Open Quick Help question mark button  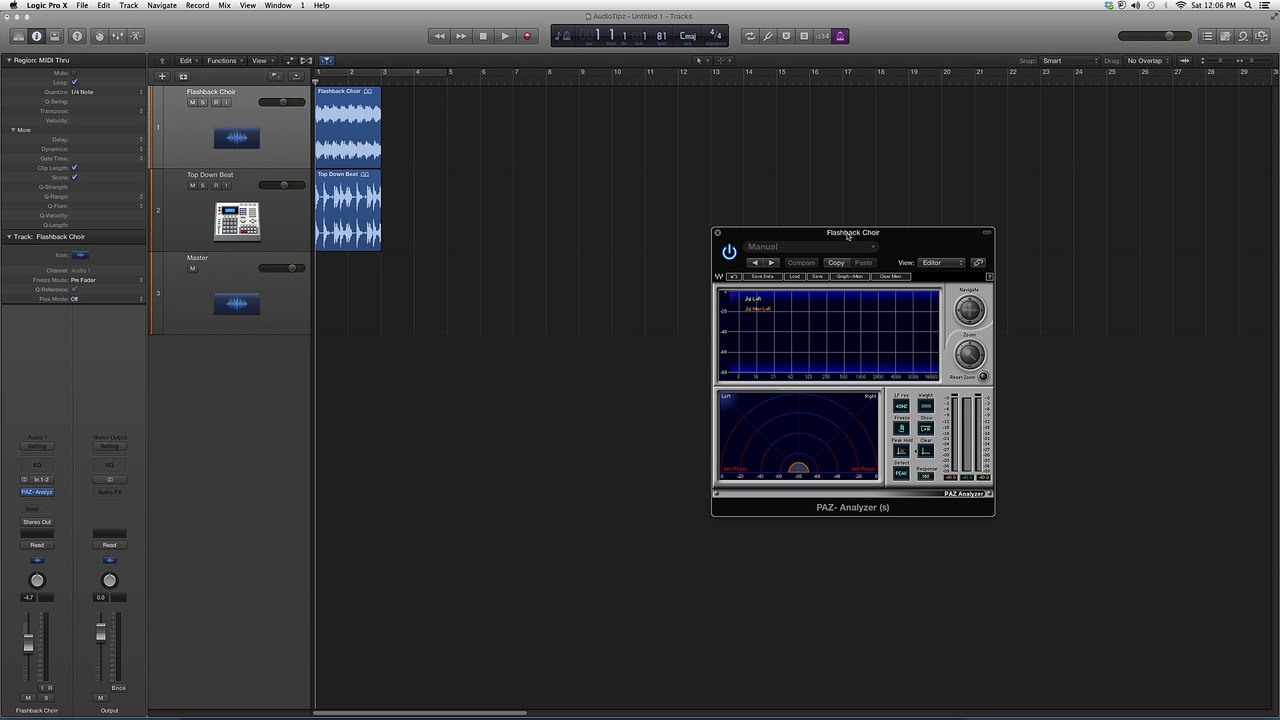pos(77,36)
